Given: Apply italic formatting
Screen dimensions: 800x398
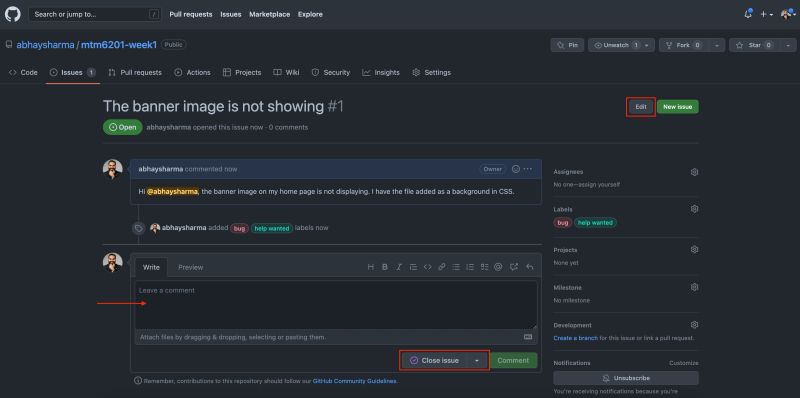Looking at the screenshot, I should coord(399,267).
